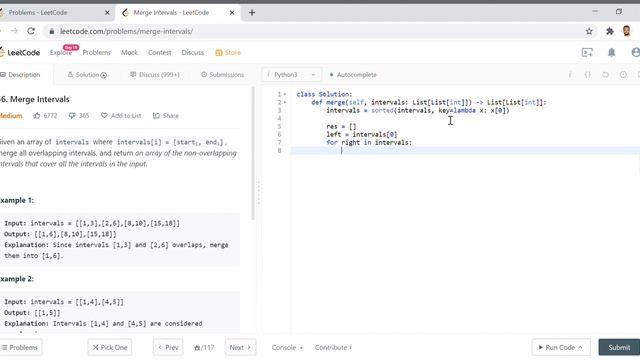This screenshot has width=640, height=360.
Task: Collapse code fold arrow on line 2
Action: (x=285, y=102)
